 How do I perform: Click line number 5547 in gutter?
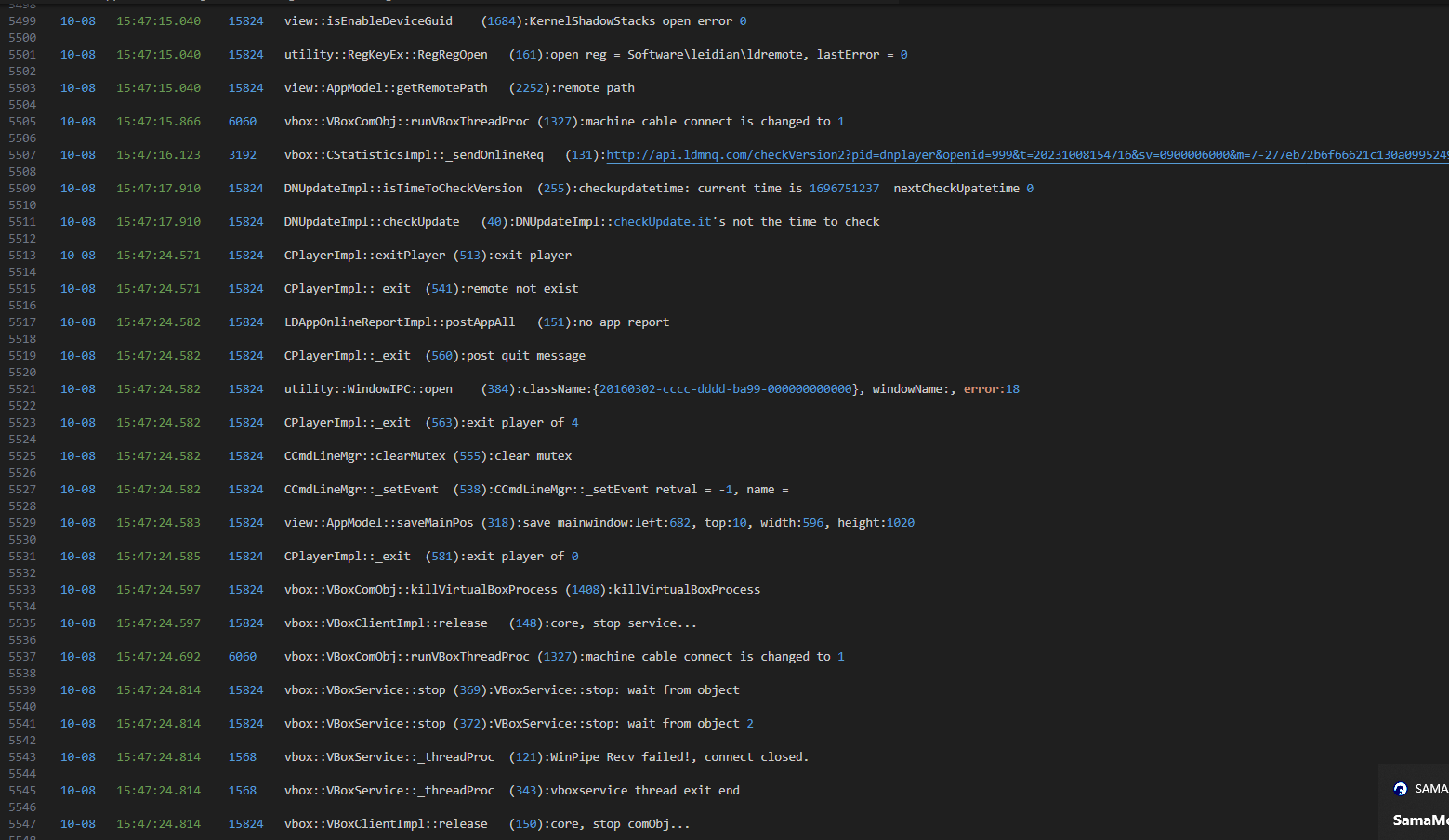[x=22, y=824]
